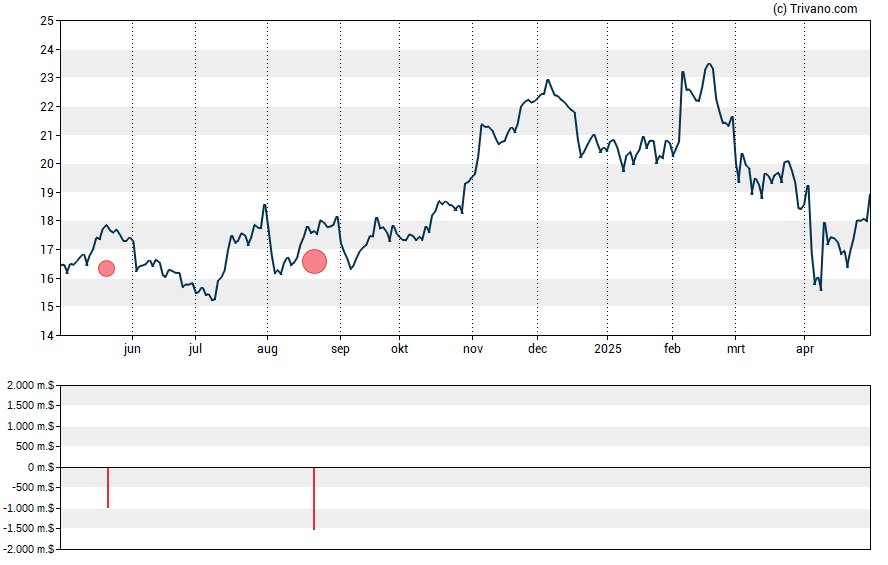Viewport: 888px width, 565px height.
Task: Click the shorter red bar in the lower chart
Action: (108, 487)
